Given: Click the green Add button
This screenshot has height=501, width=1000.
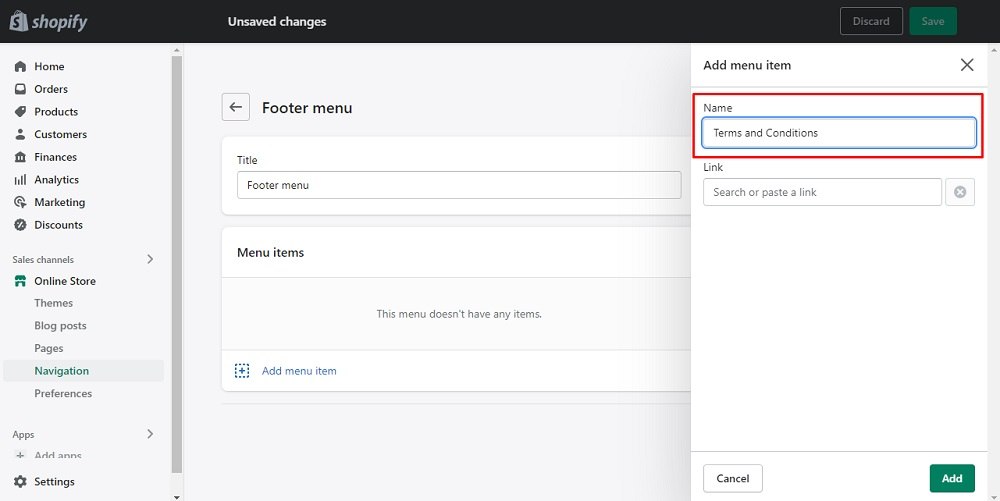Looking at the screenshot, I should coord(952,478).
